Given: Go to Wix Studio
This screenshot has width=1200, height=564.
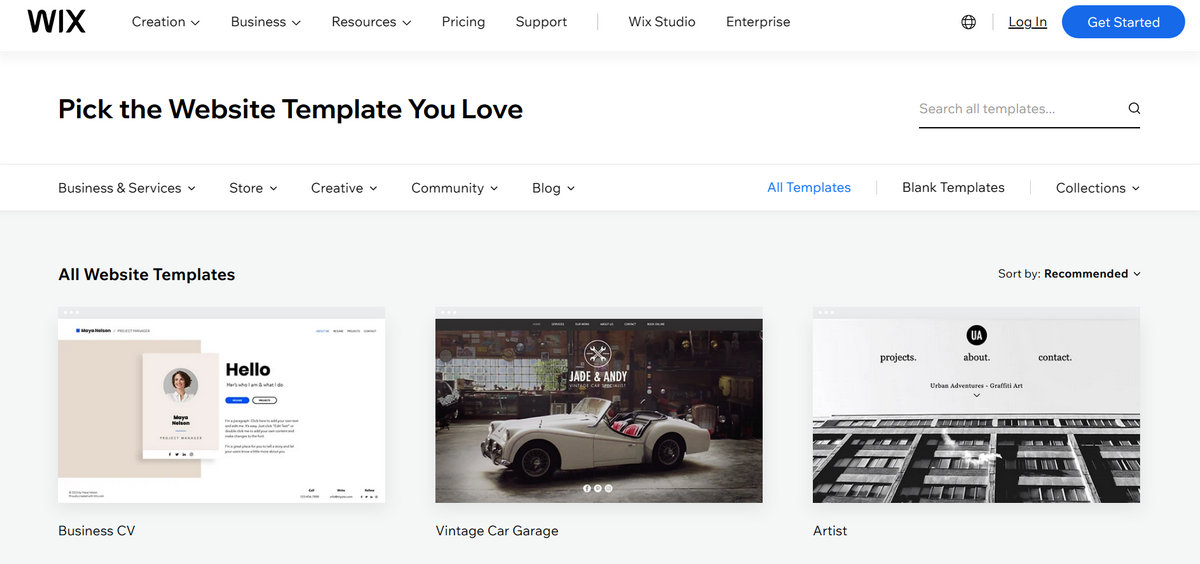Looking at the screenshot, I should (662, 22).
